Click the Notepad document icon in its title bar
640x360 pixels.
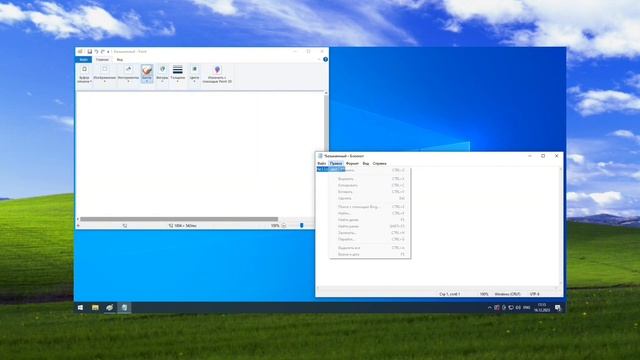tap(320, 156)
